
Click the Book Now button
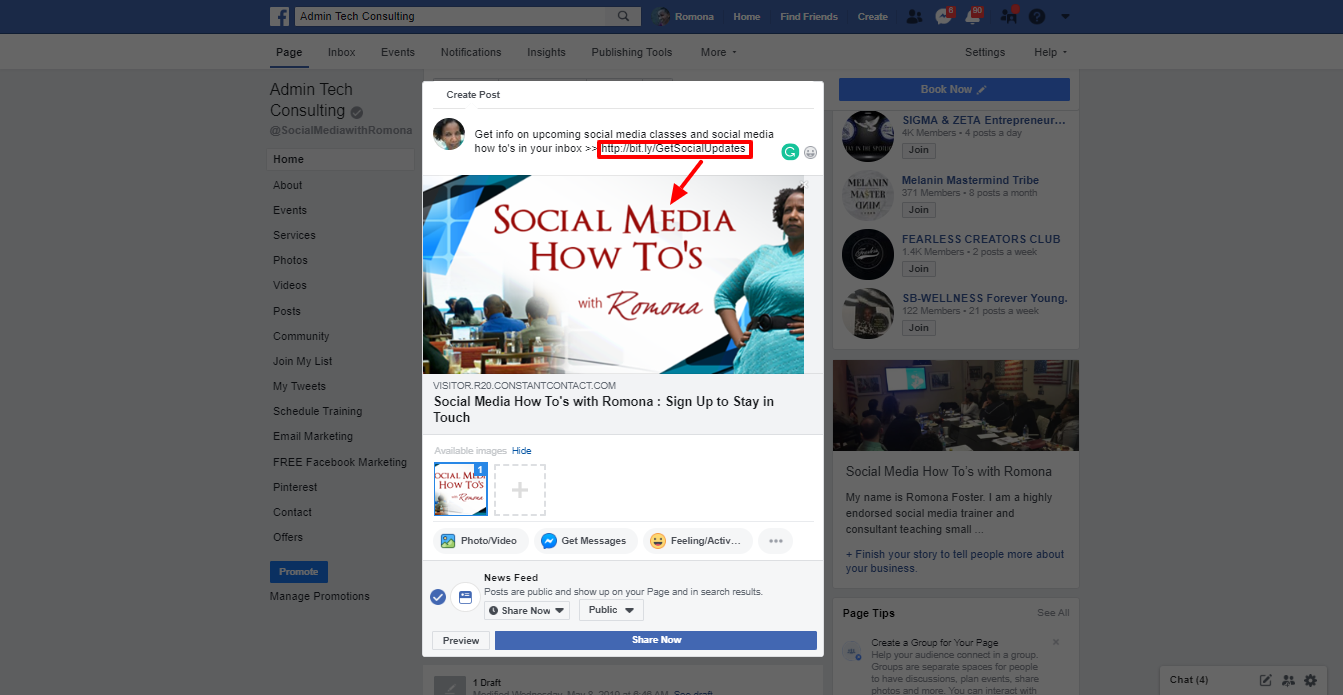(x=954, y=89)
